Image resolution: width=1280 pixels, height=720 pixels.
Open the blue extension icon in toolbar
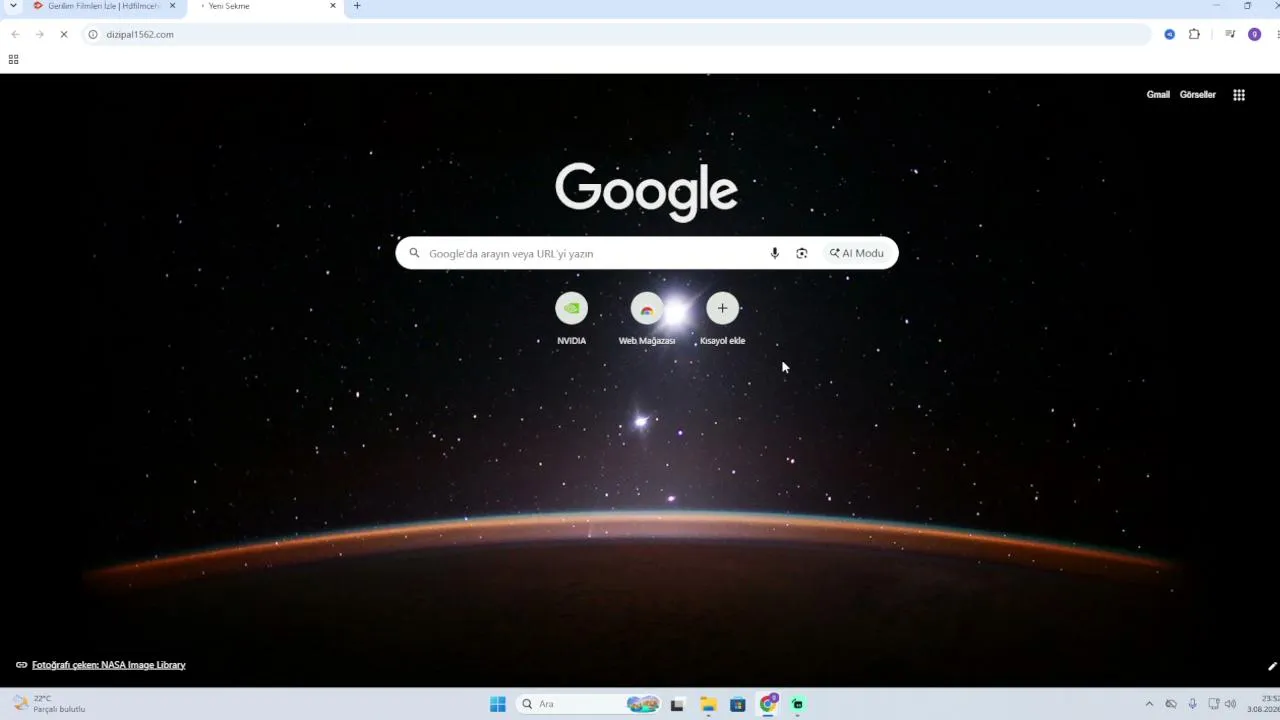[1169, 34]
